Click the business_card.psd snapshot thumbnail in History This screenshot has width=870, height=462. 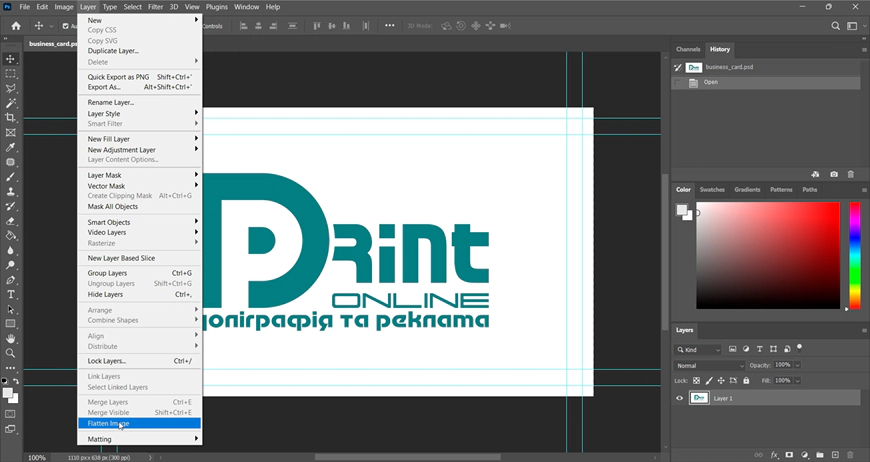pyautogui.click(x=694, y=67)
